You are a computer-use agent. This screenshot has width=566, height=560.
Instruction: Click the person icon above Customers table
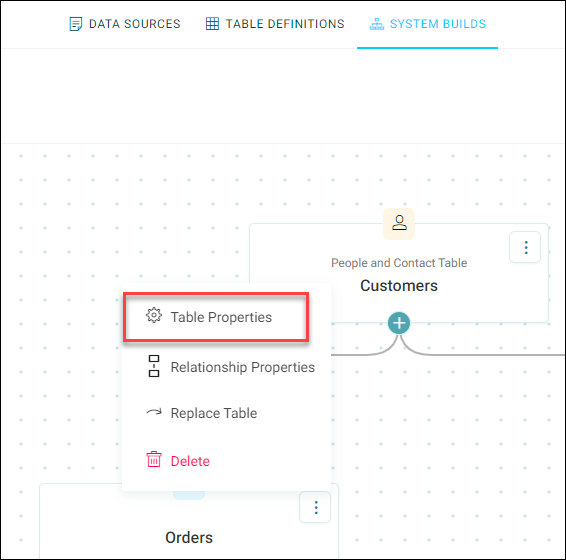point(399,223)
